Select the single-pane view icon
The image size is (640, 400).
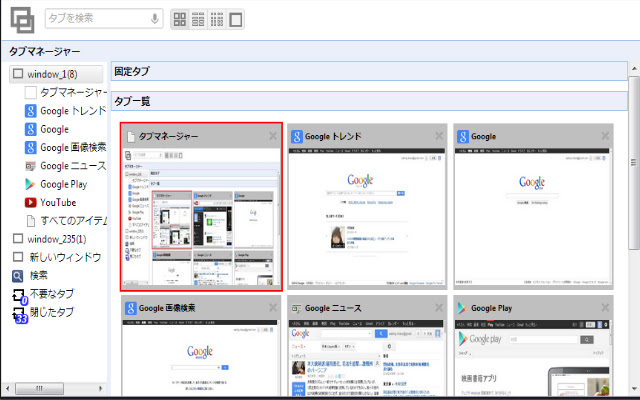(x=236, y=19)
